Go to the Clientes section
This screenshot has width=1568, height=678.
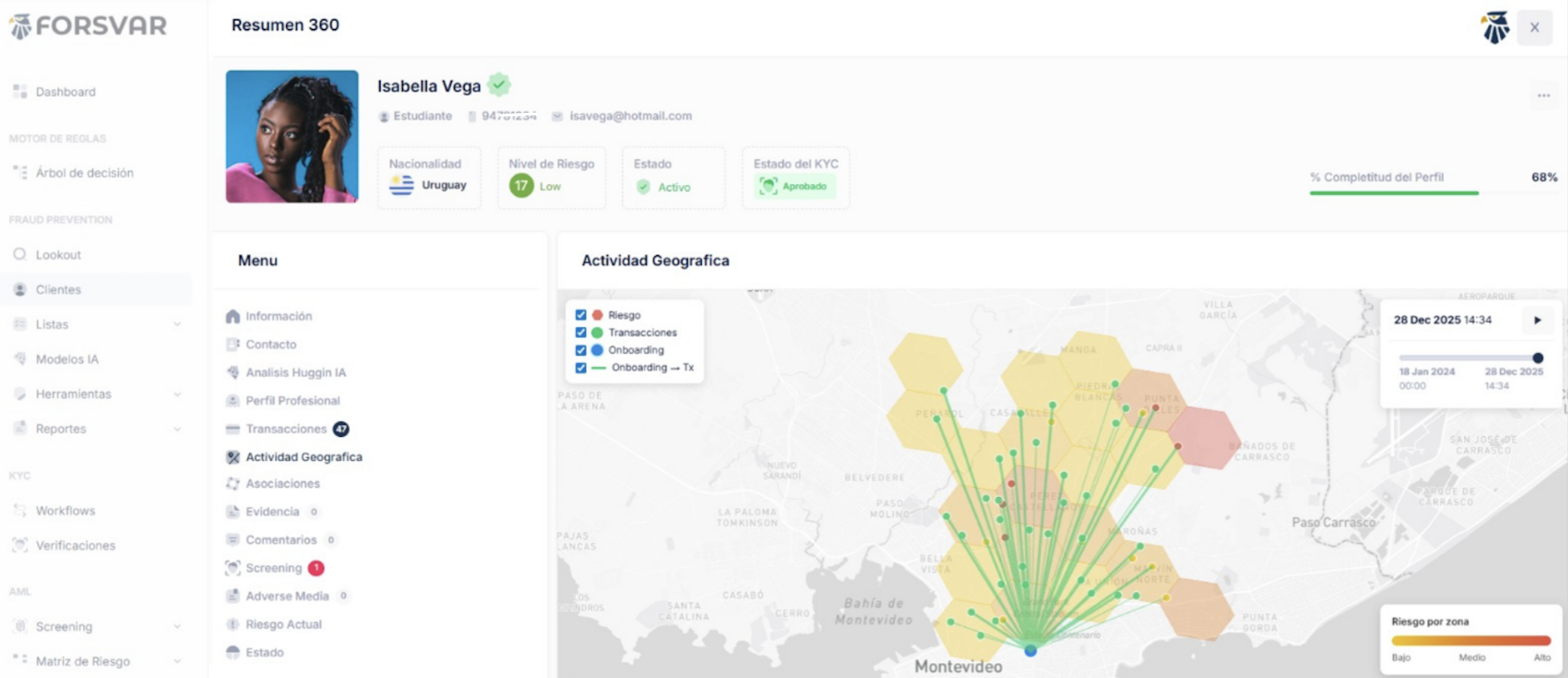click(x=58, y=290)
